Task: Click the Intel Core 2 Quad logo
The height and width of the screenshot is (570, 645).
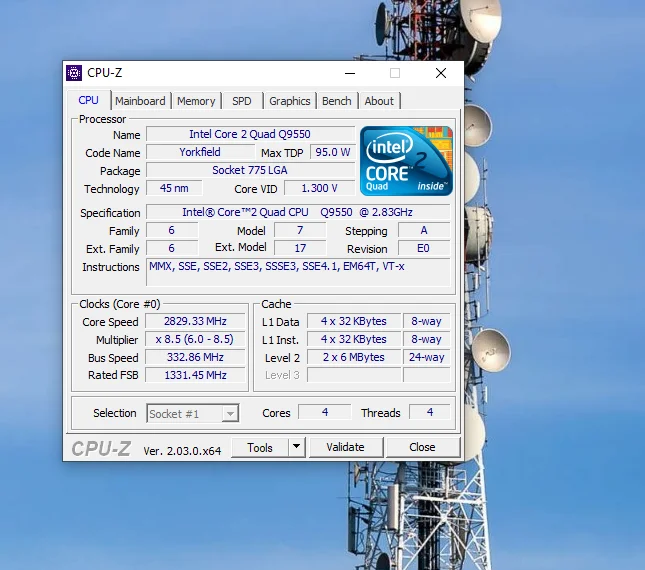Action: [406, 161]
